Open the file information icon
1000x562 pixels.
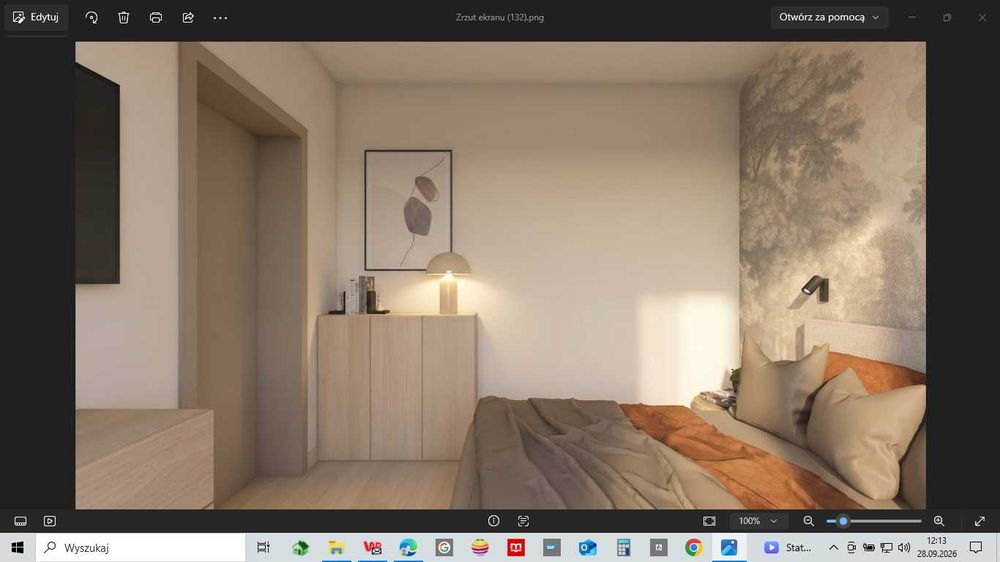click(x=494, y=521)
